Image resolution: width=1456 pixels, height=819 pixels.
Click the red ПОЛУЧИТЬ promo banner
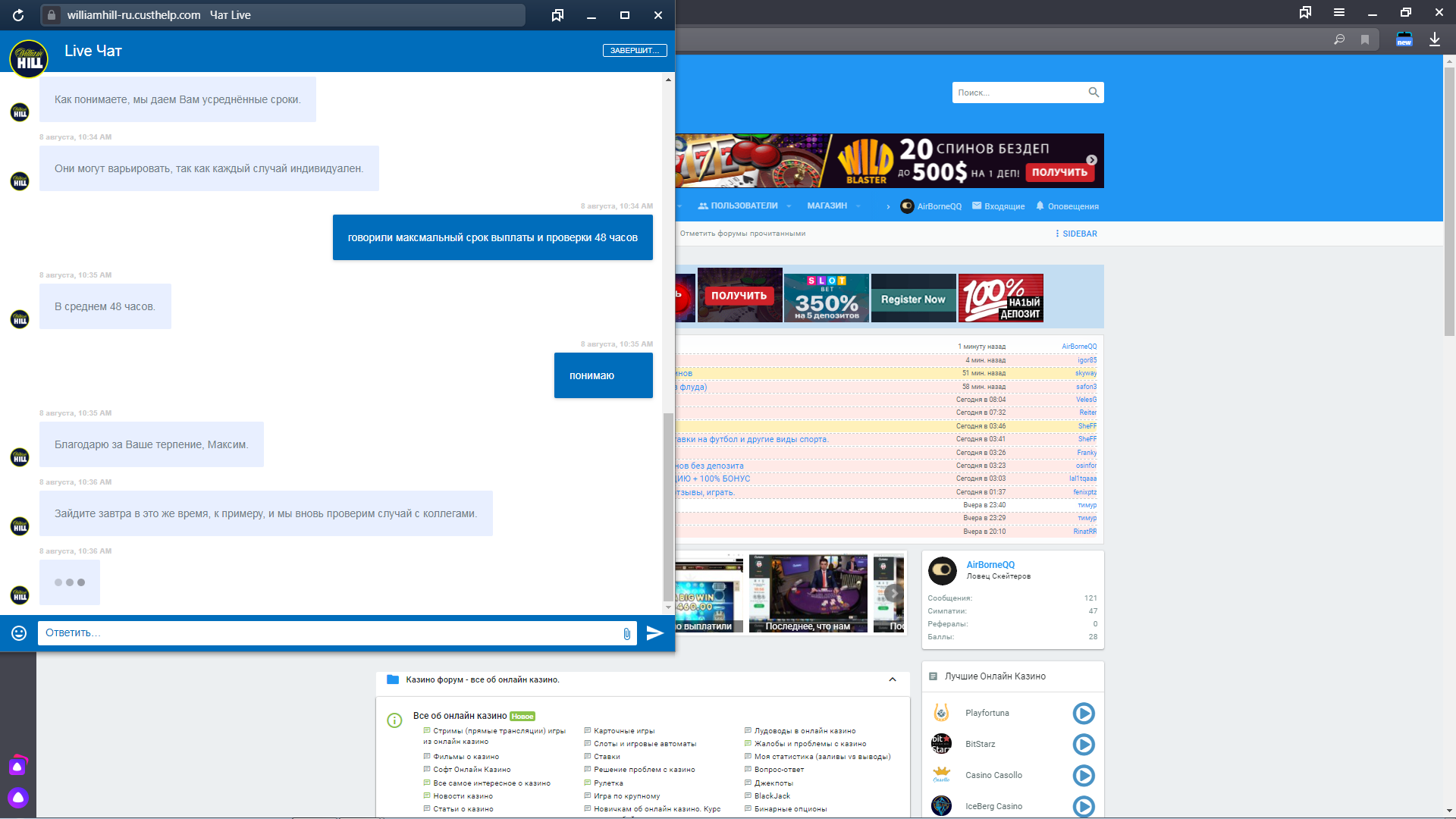point(739,296)
